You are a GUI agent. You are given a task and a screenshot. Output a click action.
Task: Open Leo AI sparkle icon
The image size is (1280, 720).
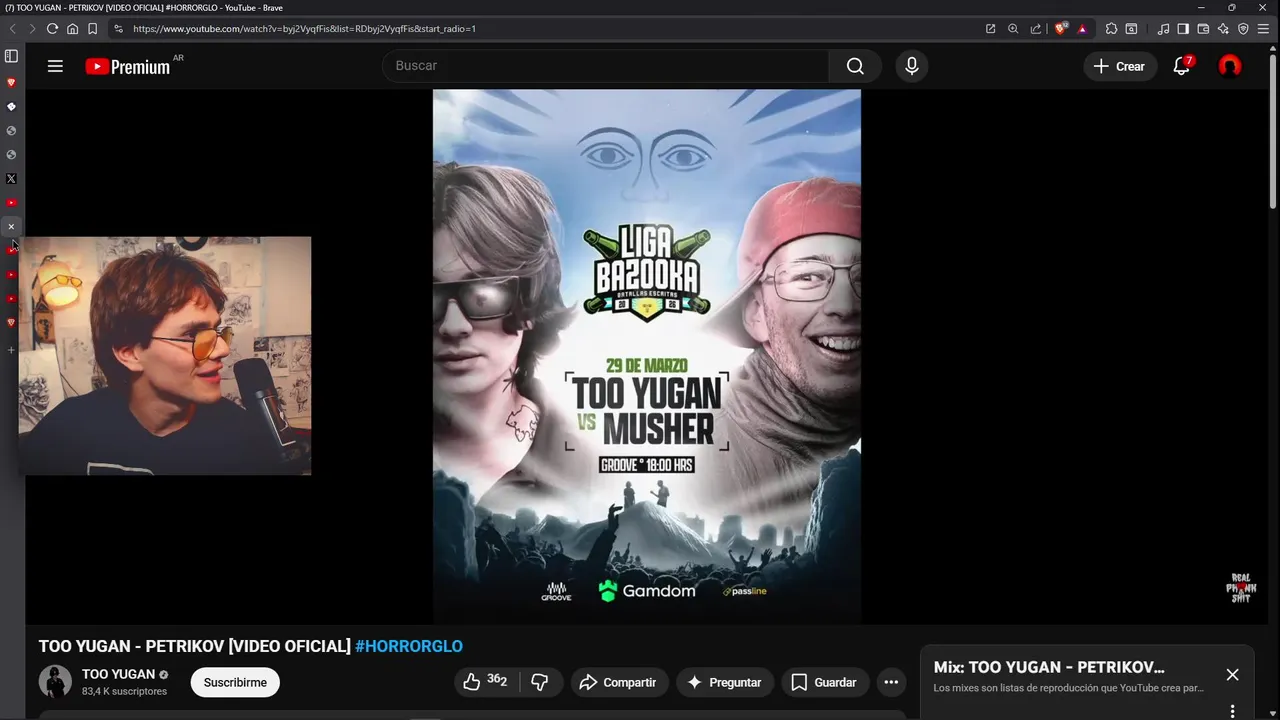click(x=1223, y=29)
